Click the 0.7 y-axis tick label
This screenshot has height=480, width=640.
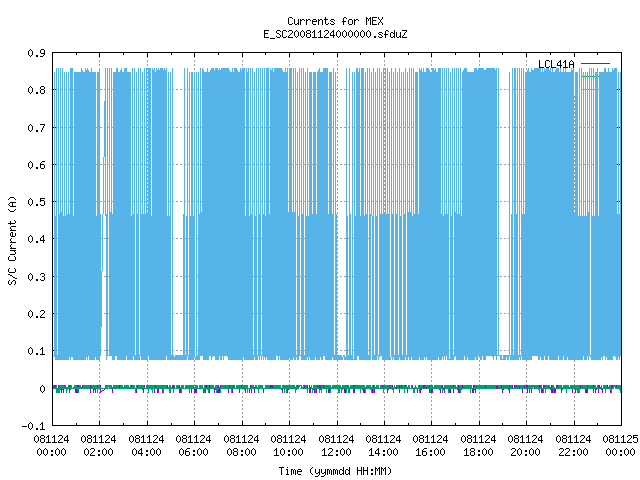(36, 128)
